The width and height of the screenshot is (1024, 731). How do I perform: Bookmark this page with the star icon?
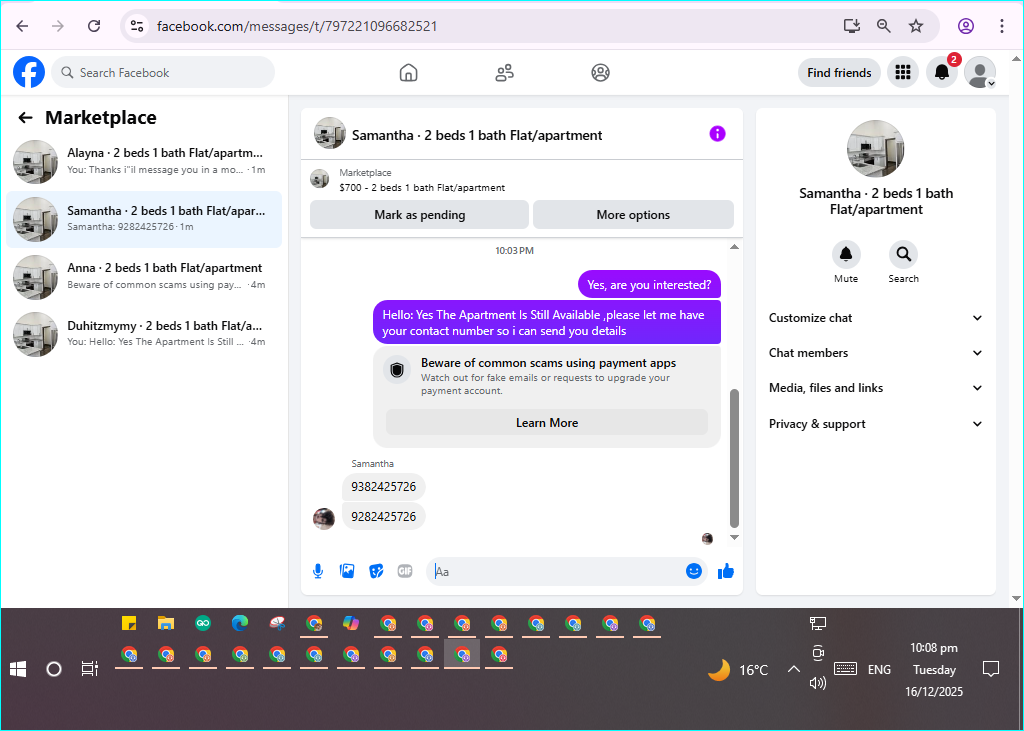(916, 26)
